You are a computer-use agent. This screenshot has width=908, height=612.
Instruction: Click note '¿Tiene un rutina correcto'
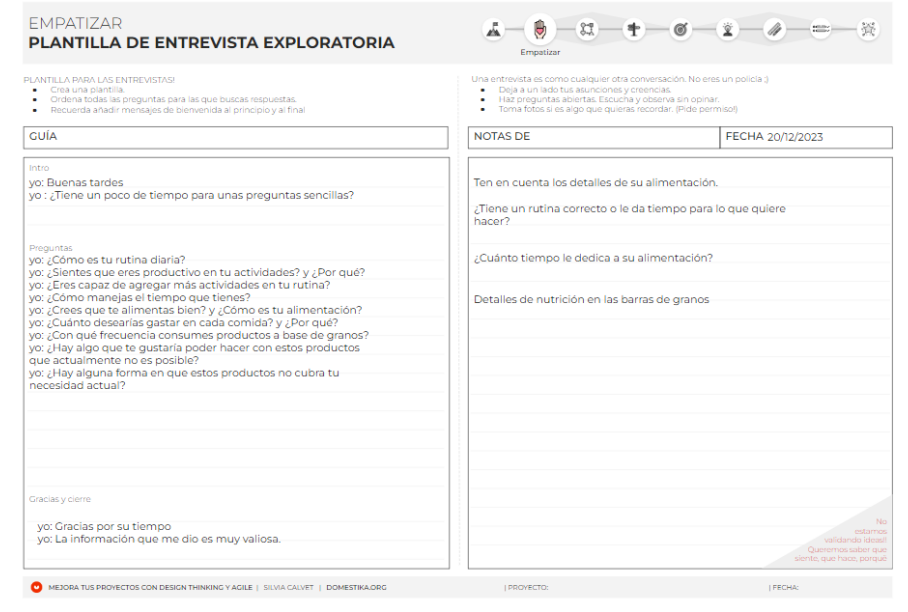[x=629, y=215]
